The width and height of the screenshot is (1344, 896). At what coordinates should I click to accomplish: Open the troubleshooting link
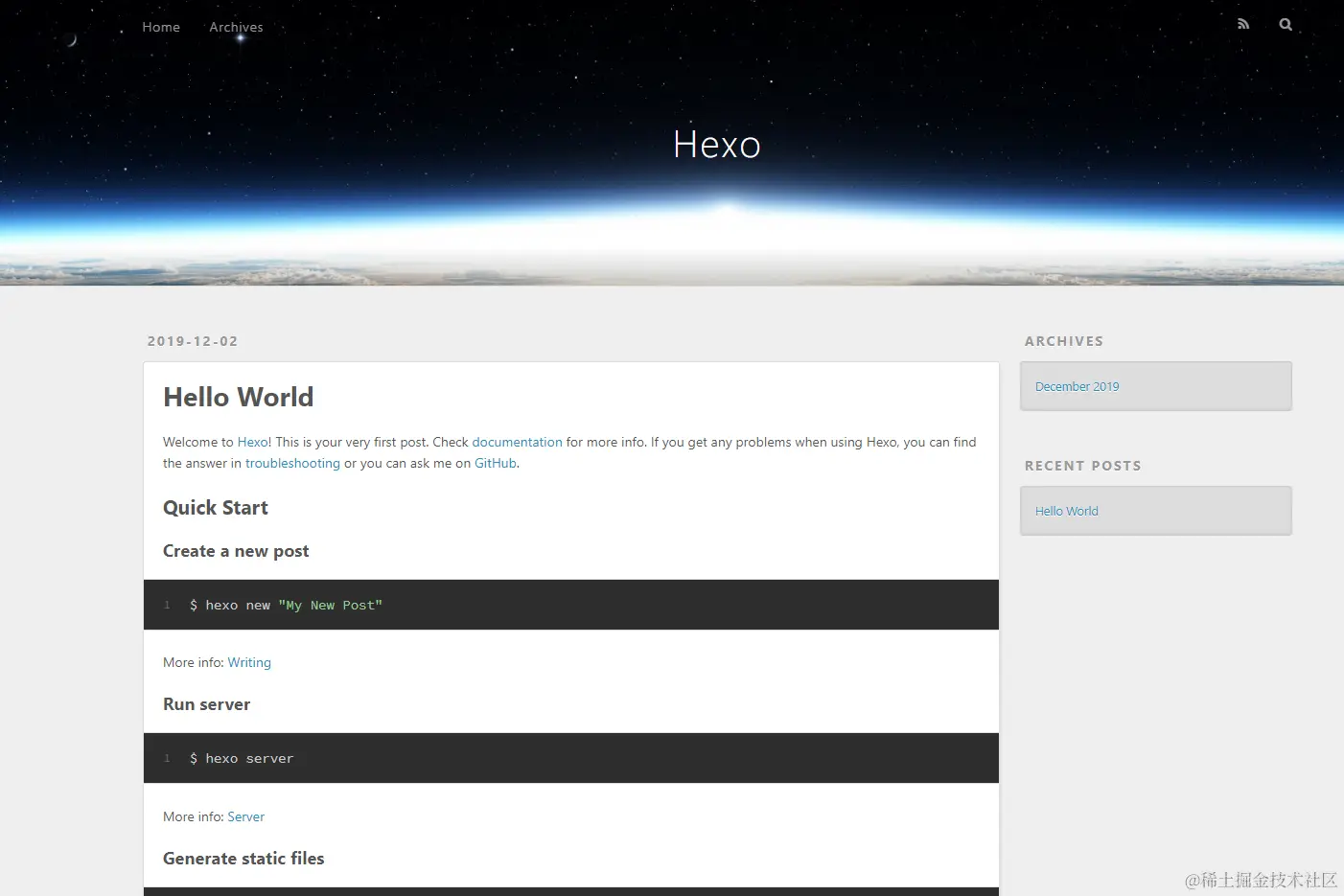(292, 463)
